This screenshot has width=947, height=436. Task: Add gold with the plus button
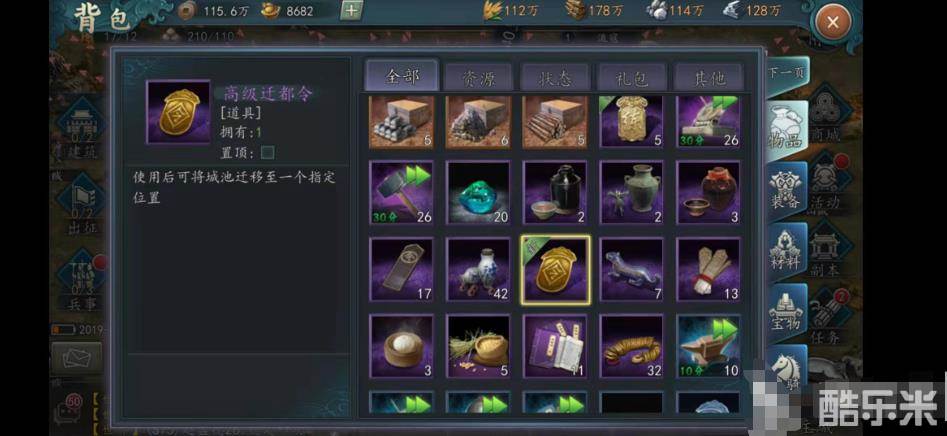coord(352,10)
